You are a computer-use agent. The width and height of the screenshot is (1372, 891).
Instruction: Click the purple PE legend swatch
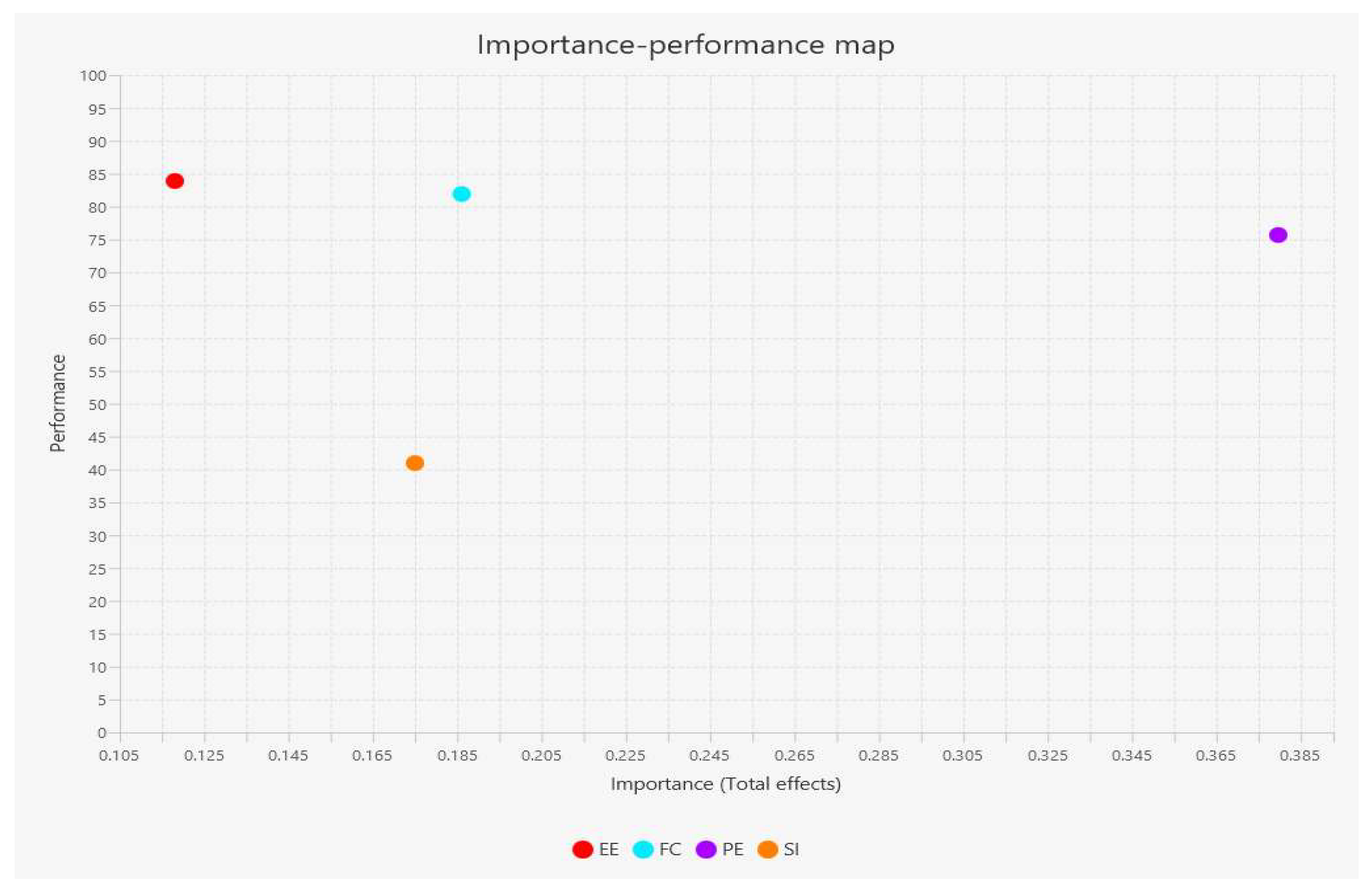(x=706, y=850)
